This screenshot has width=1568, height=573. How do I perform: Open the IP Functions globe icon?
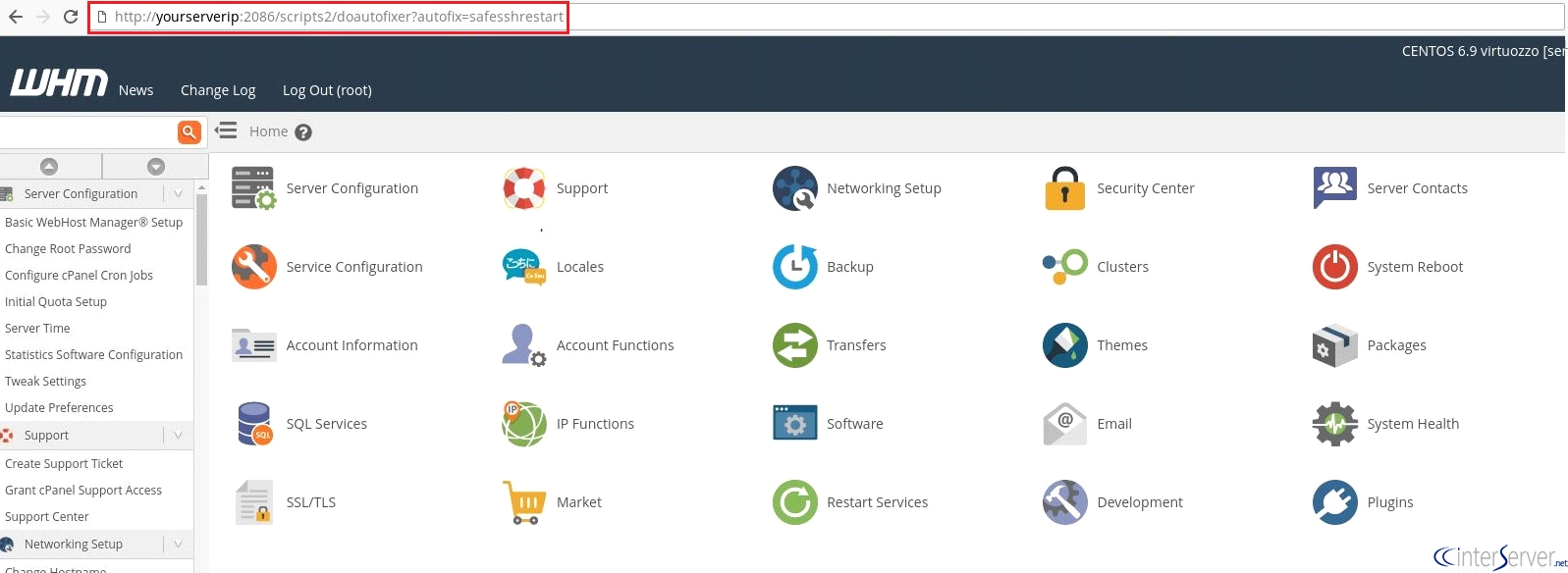pos(524,424)
